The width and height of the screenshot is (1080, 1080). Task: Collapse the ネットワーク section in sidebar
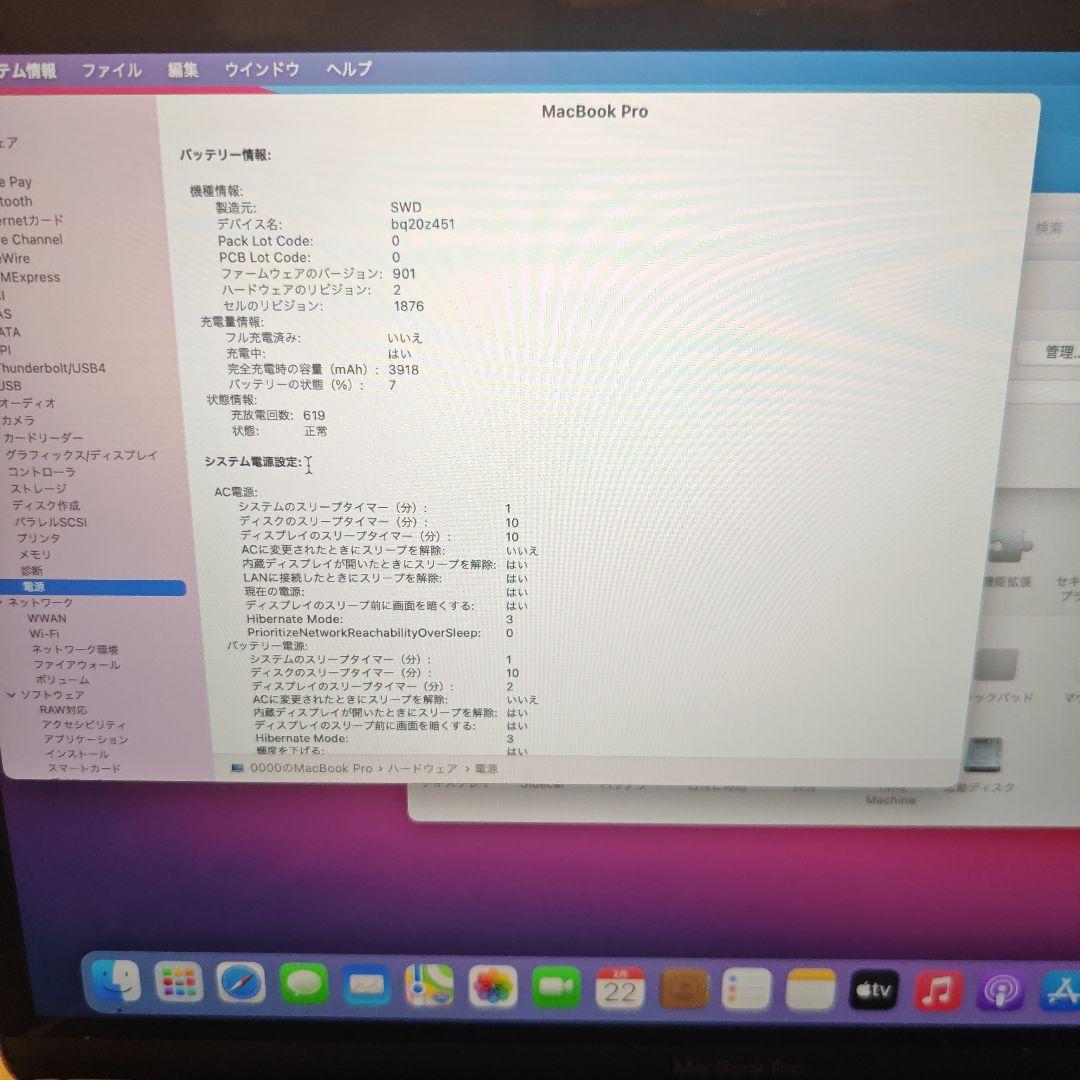tap(2, 603)
